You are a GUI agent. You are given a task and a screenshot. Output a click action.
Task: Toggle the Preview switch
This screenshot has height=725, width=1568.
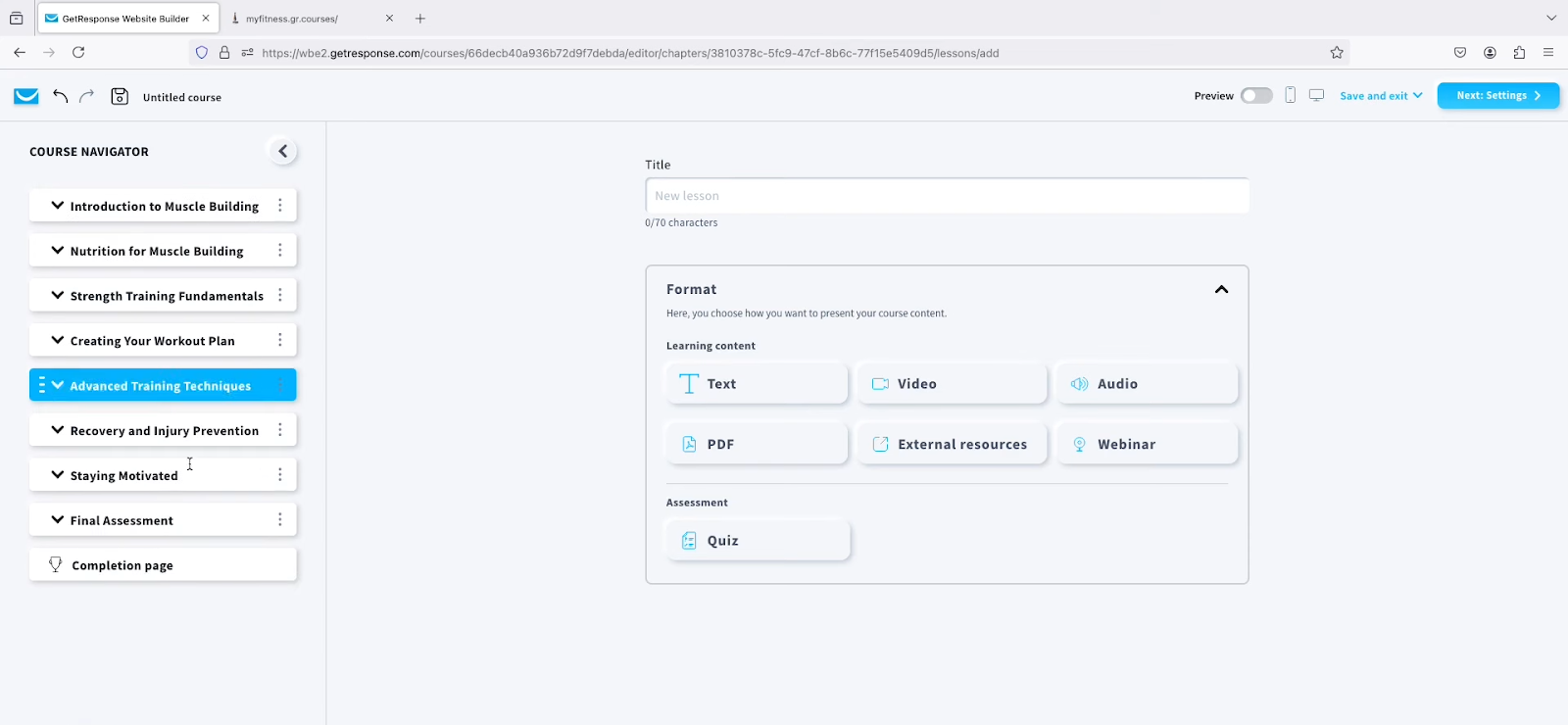click(x=1256, y=95)
